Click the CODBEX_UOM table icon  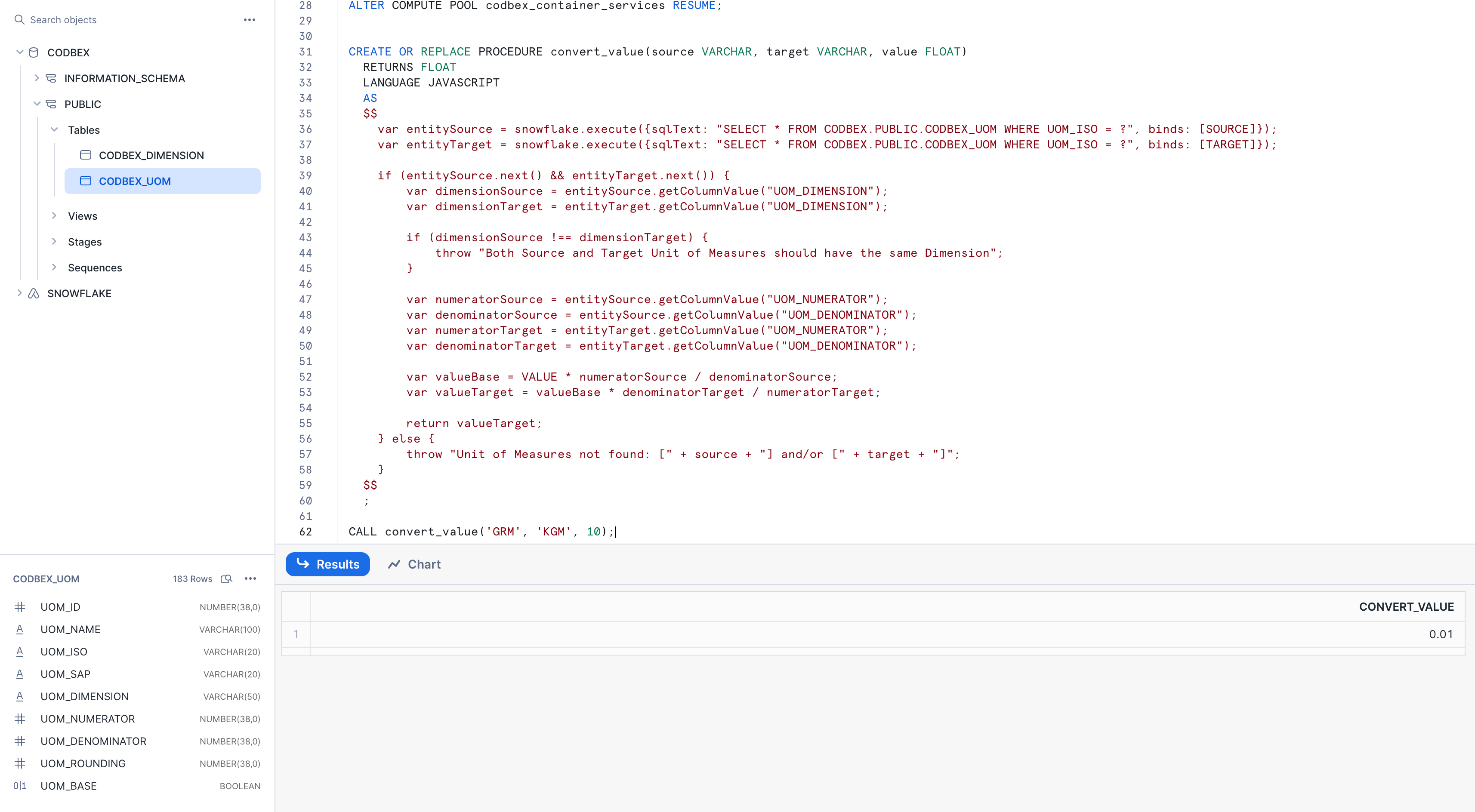pos(85,181)
